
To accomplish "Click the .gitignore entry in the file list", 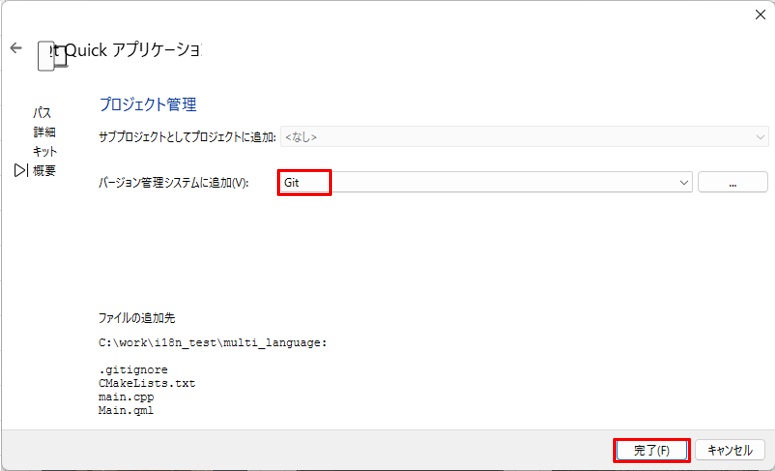I will pos(125,371).
